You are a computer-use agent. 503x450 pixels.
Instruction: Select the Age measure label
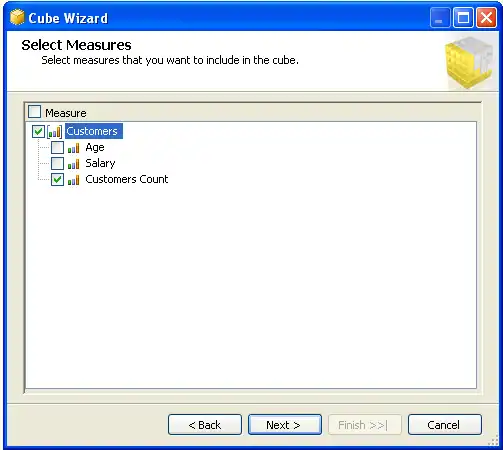[x=95, y=147]
